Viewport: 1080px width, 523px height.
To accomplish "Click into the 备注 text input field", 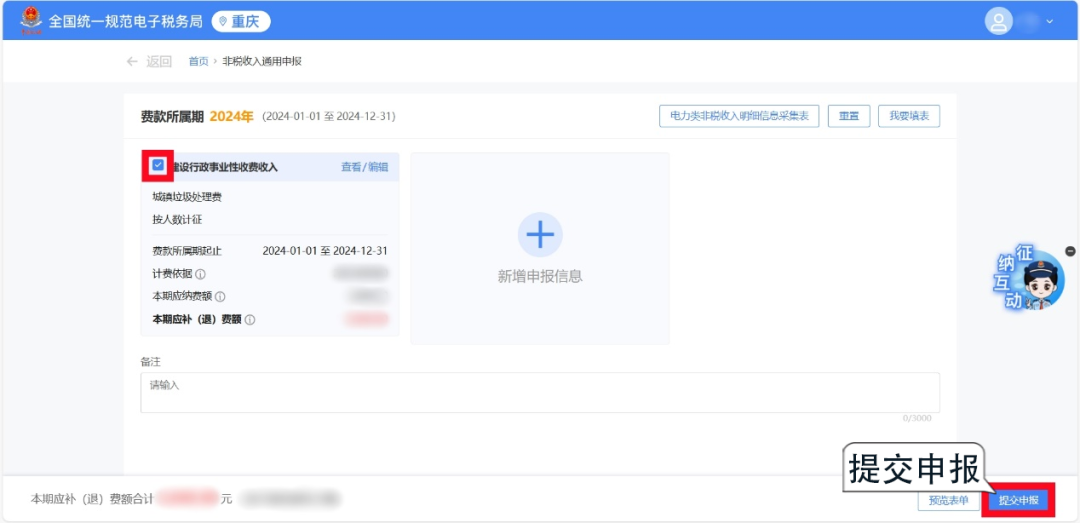I will pyautogui.click(x=540, y=392).
